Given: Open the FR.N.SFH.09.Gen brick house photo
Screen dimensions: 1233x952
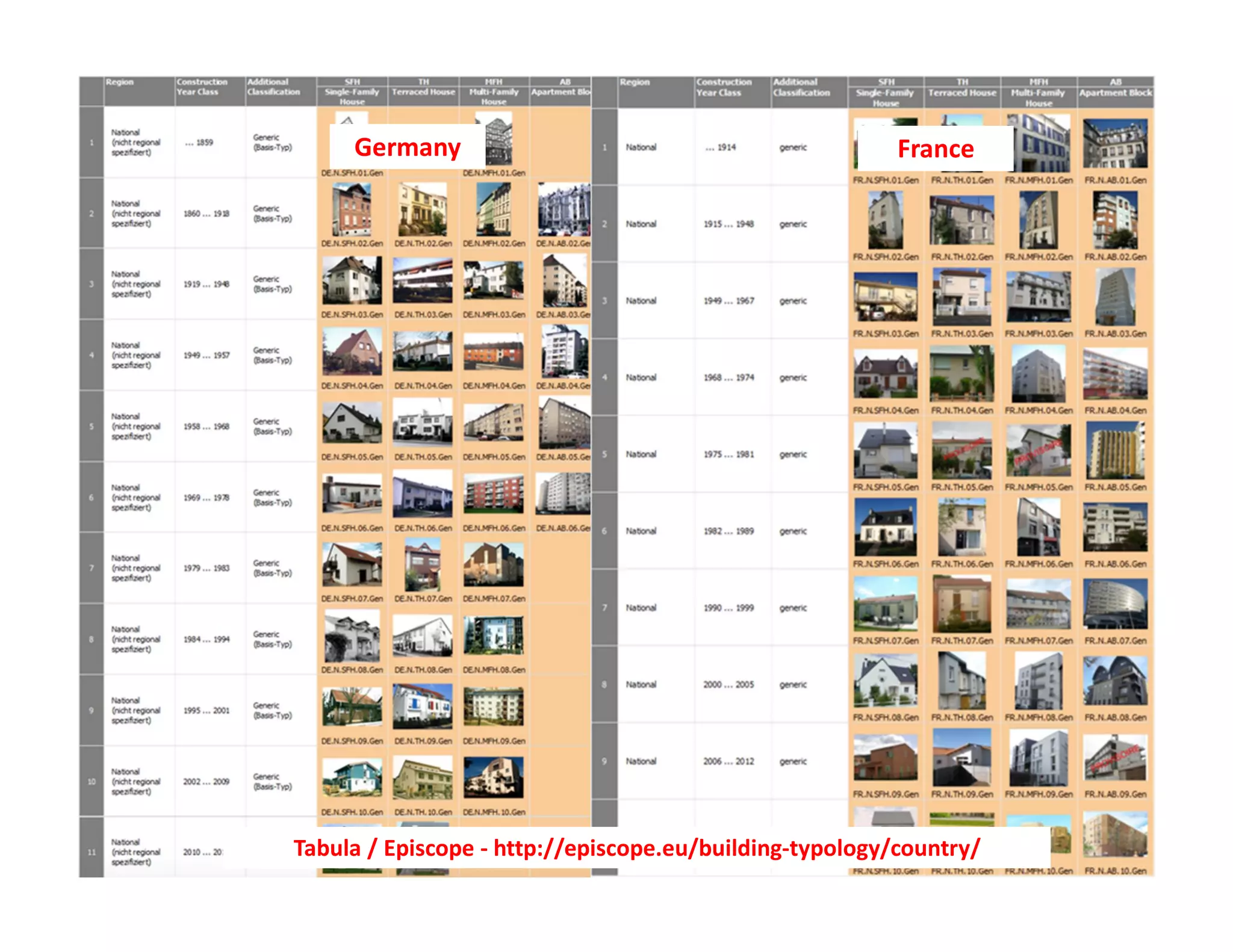Looking at the screenshot, I should coord(886,757).
